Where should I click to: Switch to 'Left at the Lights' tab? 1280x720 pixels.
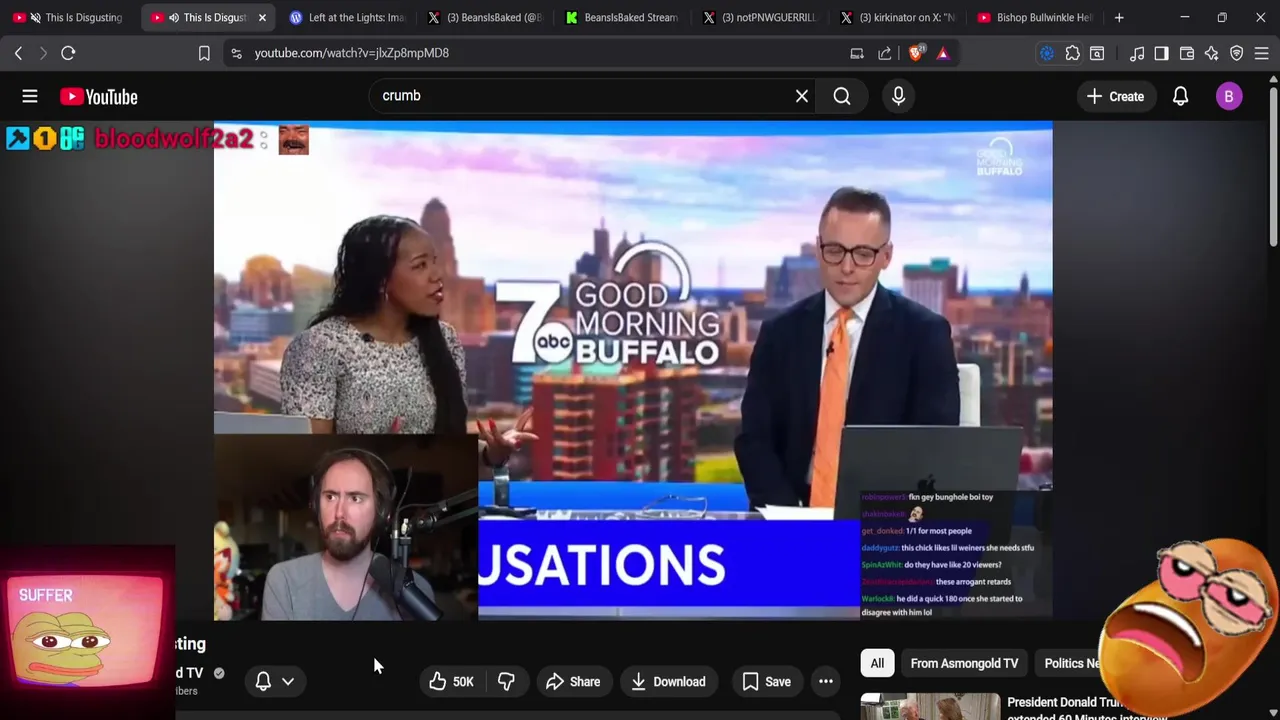coord(346,17)
